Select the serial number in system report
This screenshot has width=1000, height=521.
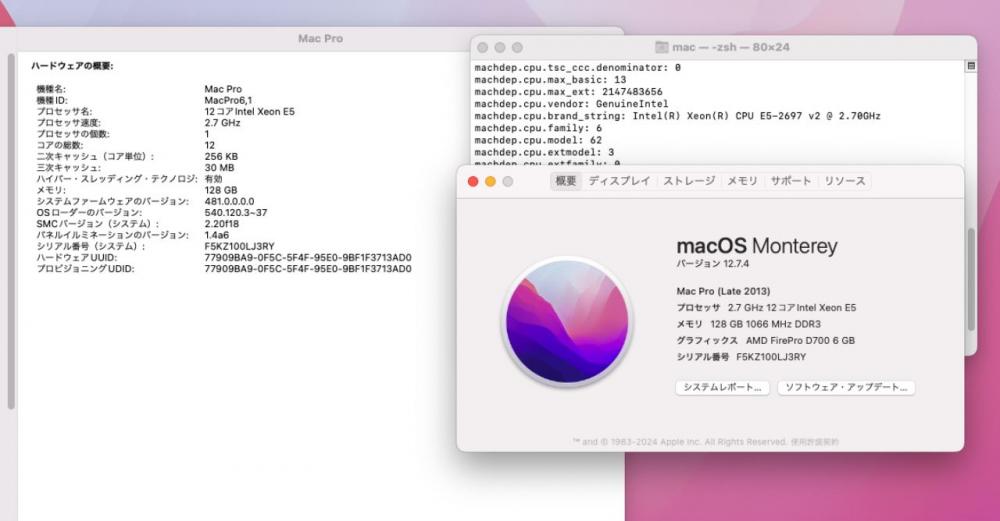(x=239, y=246)
